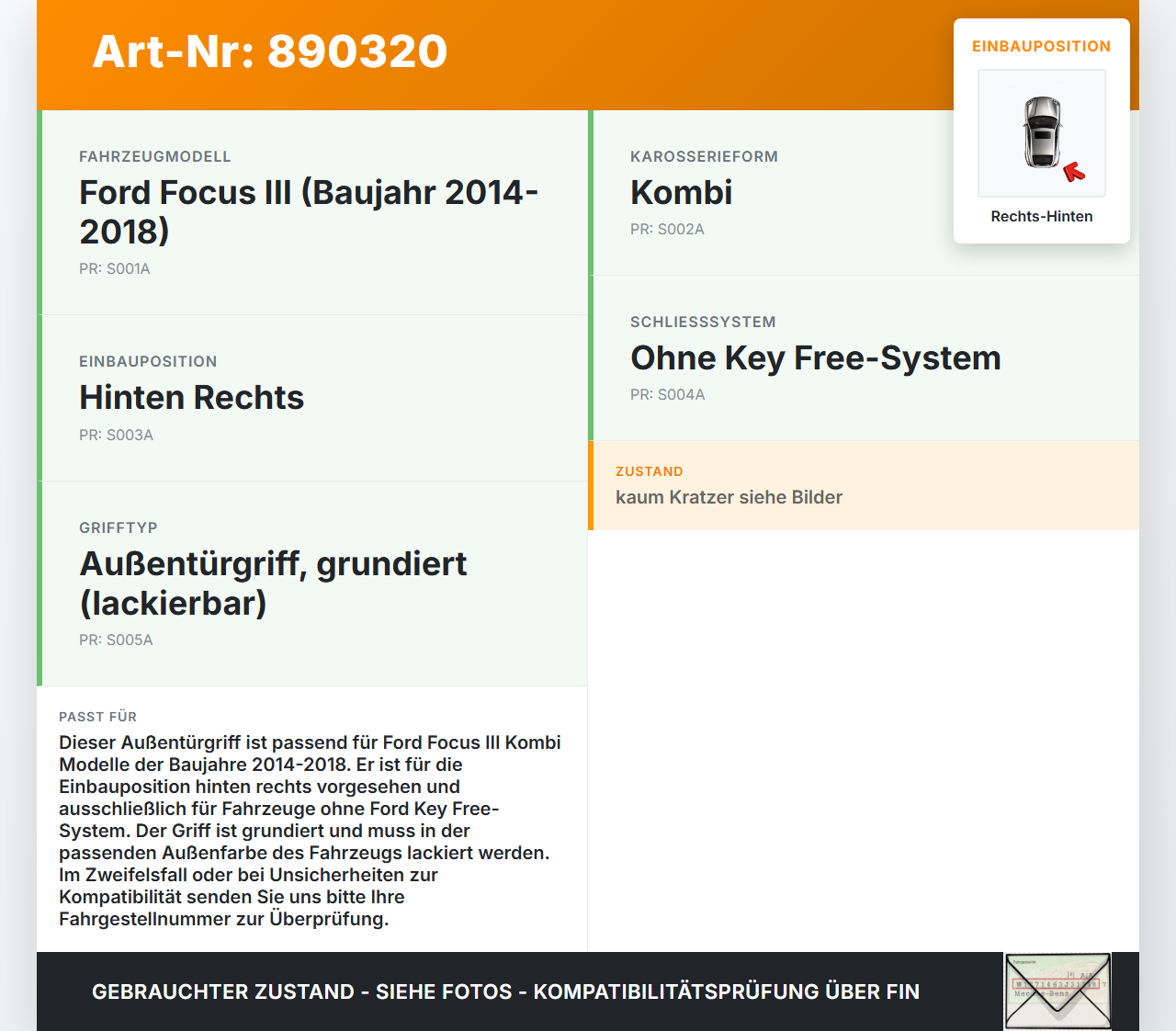The width and height of the screenshot is (1176, 1031).
Task: Click PR code S001A
Action: pyautogui.click(x=115, y=268)
